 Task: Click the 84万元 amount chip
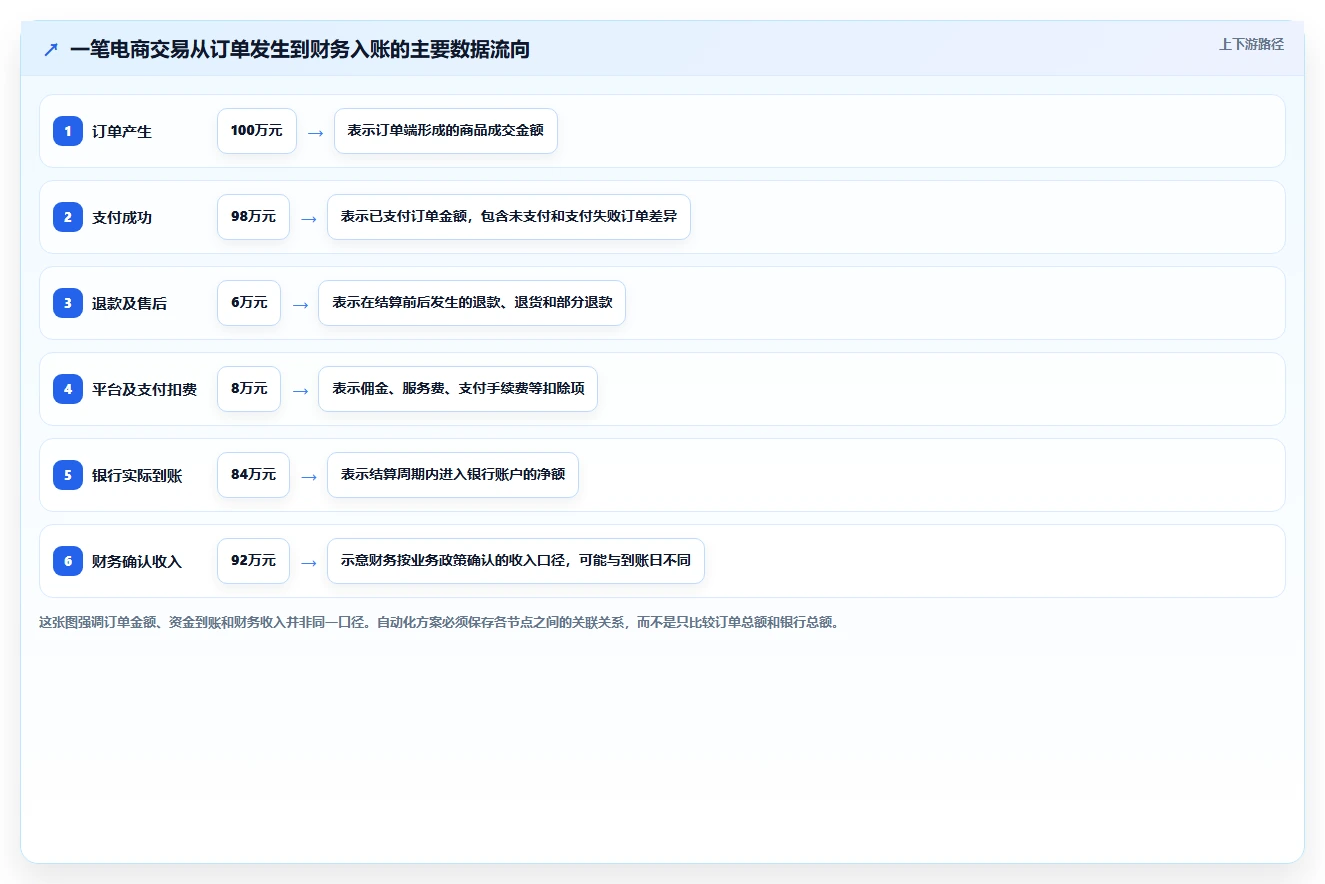[x=253, y=475]
